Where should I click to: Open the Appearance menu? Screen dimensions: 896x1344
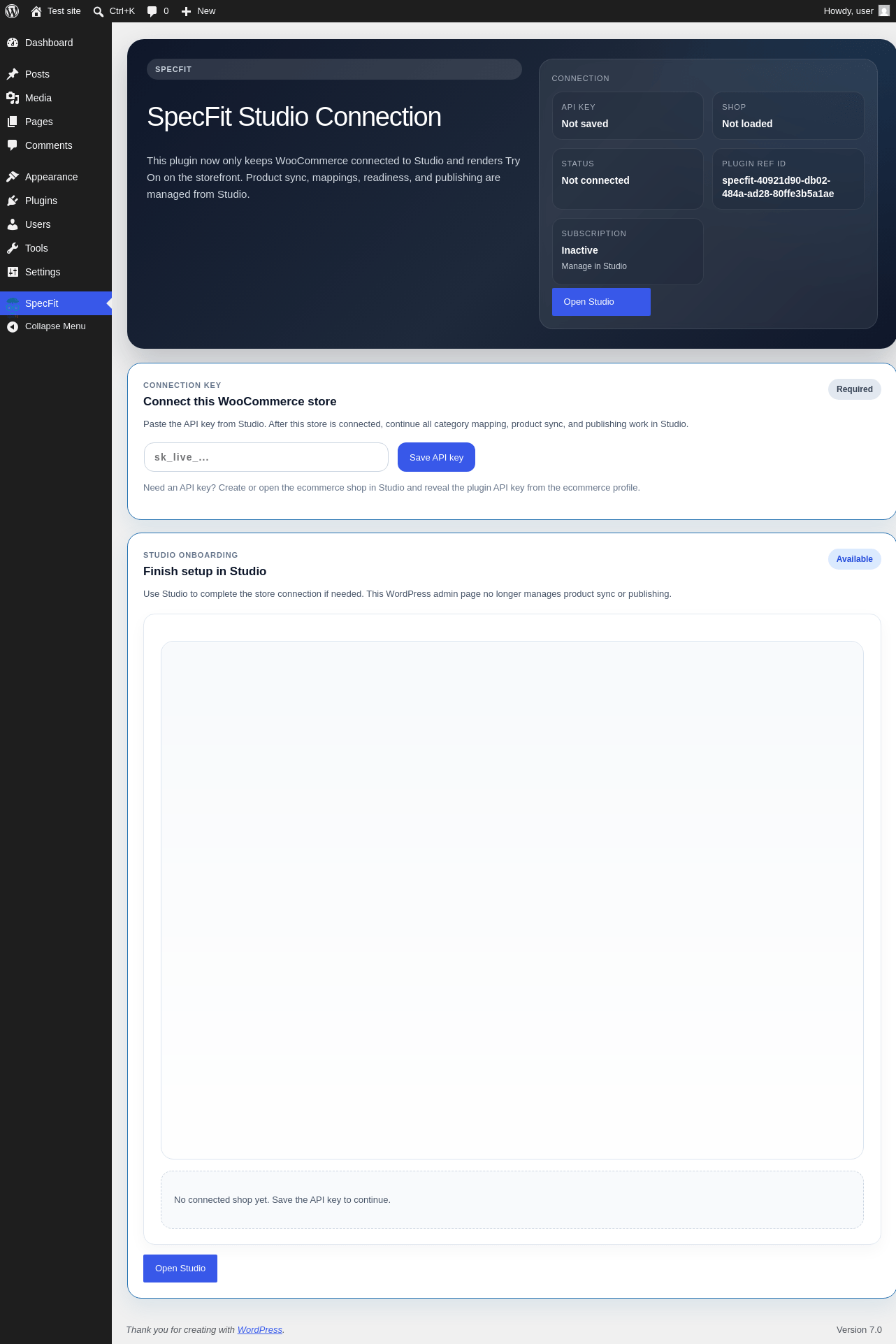[x=56, y=177]
